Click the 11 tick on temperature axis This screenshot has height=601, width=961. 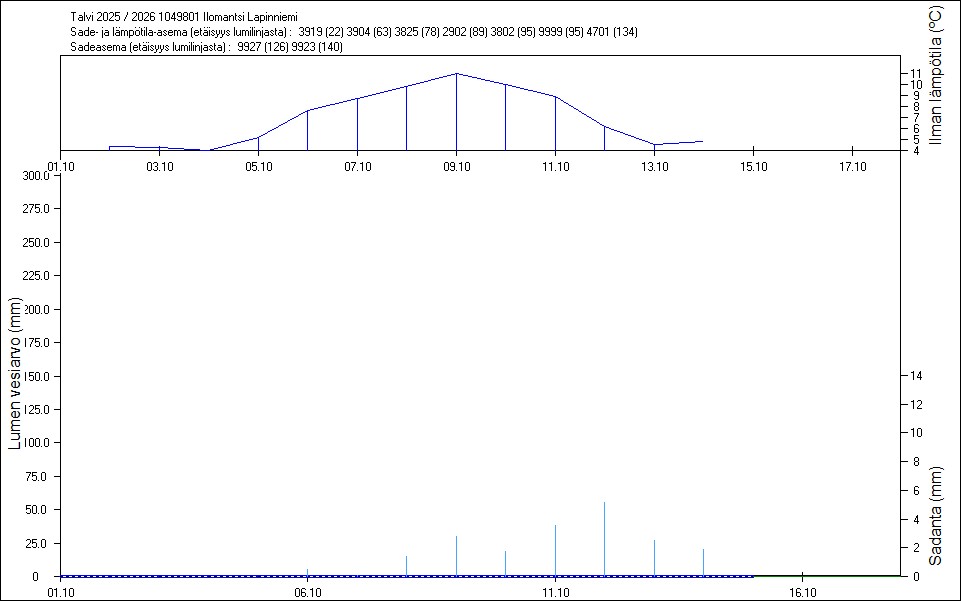917,74
